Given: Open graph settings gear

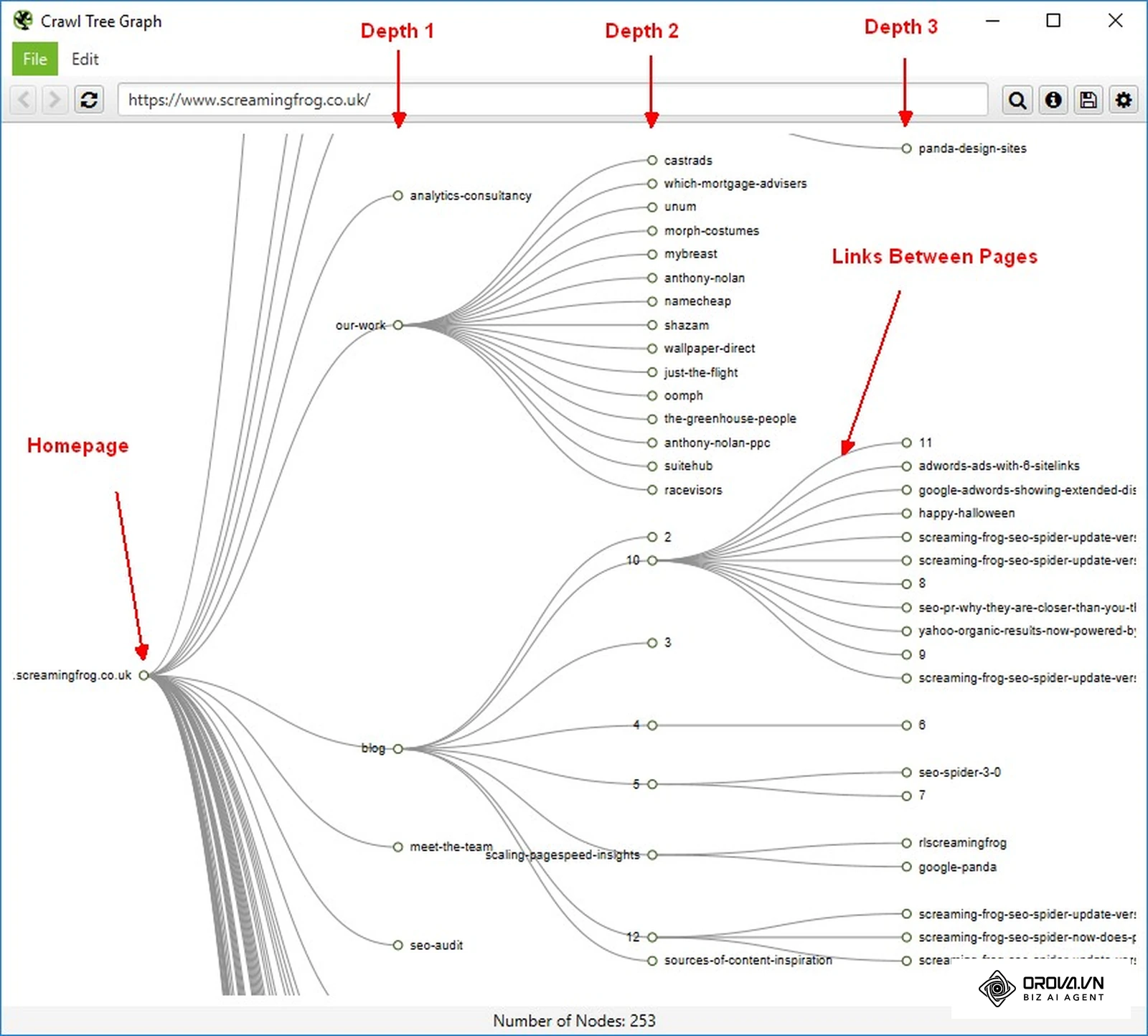Looking at the screenshot, I should pyautogui.click(x=1124, y=100).
